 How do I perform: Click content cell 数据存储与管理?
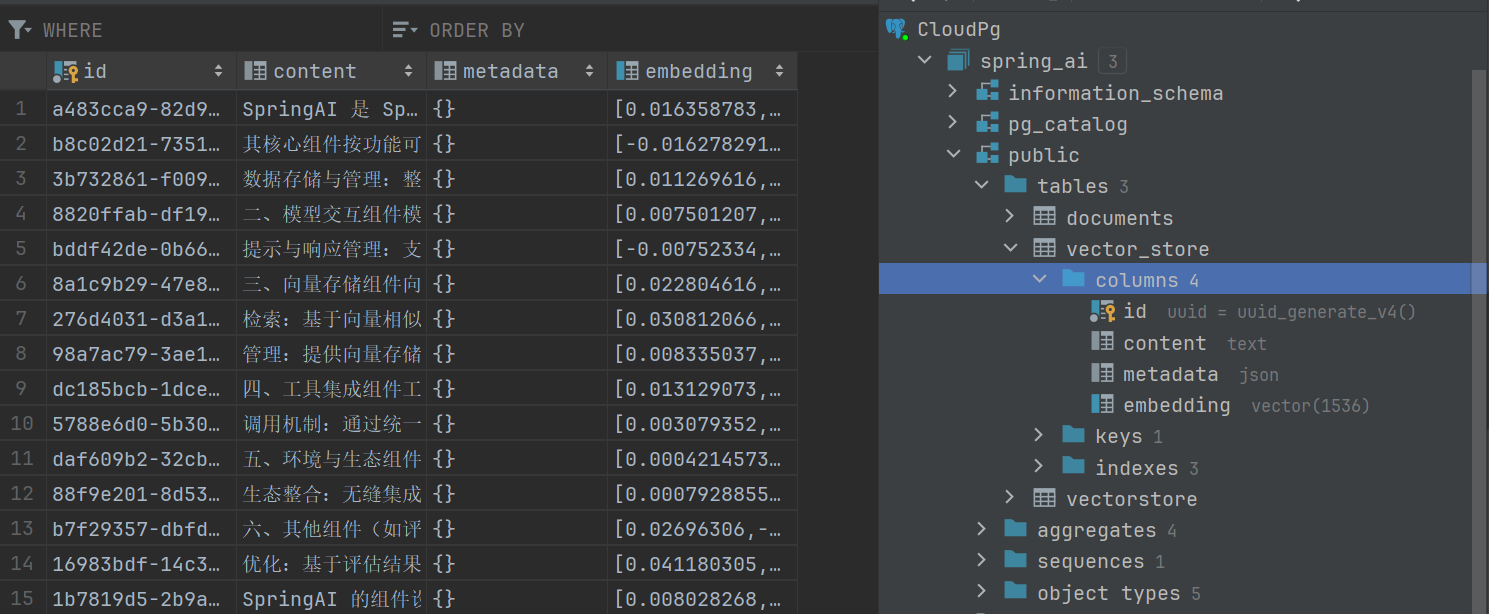[x=331, y=178]
